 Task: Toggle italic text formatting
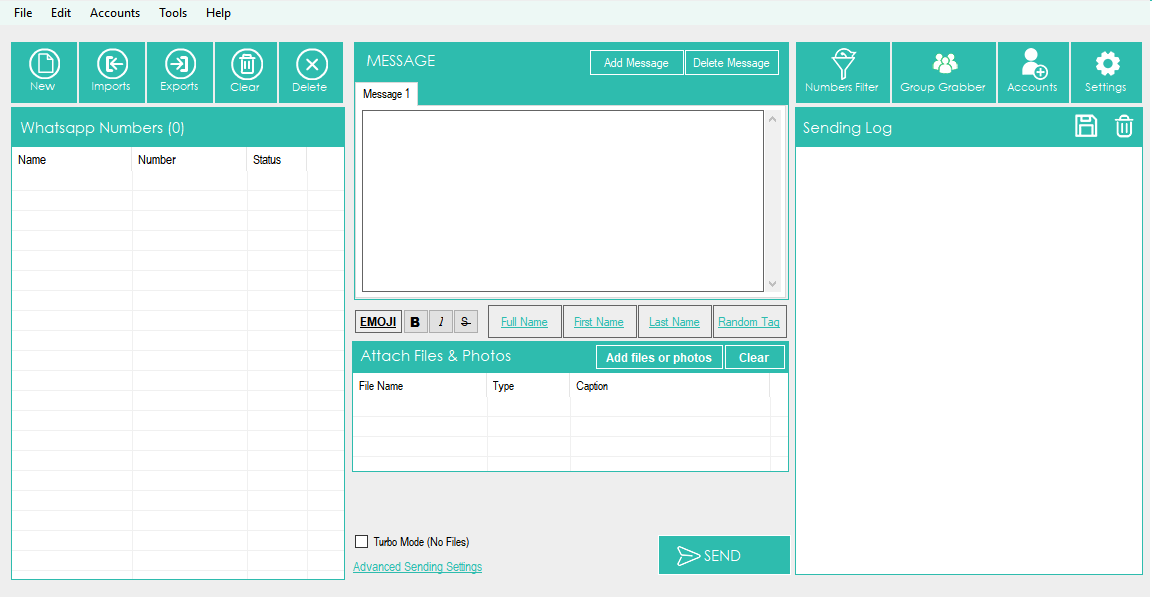[x=441, y=322]
